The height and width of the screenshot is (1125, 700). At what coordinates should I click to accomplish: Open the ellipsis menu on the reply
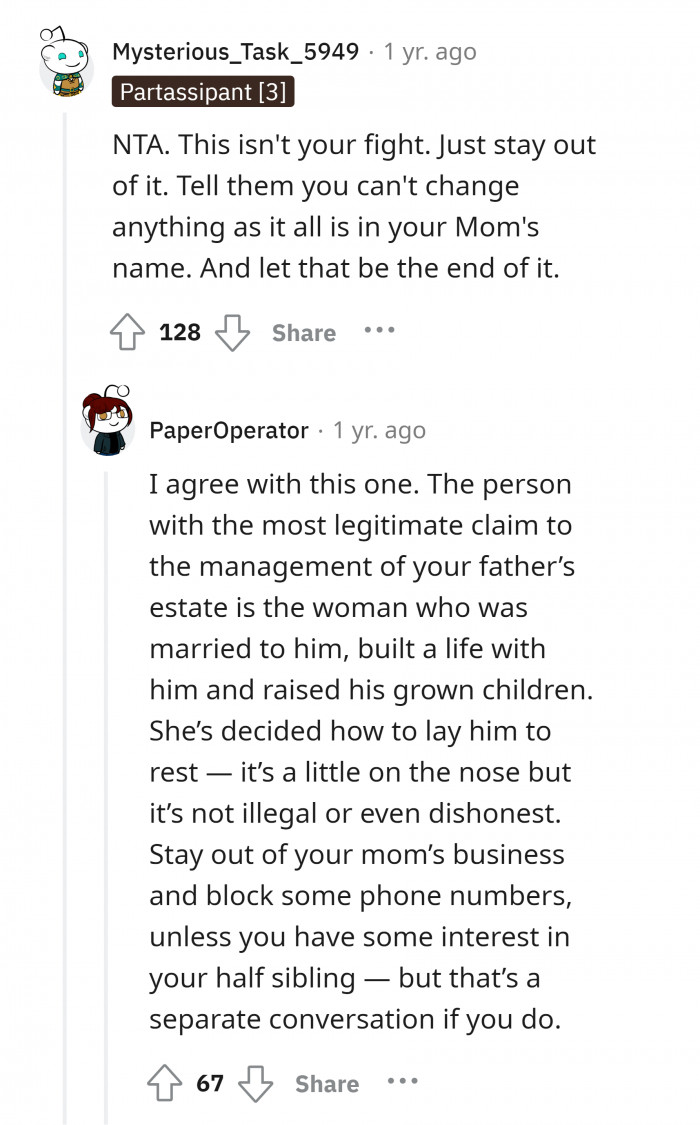click(x=404, y=1082)
